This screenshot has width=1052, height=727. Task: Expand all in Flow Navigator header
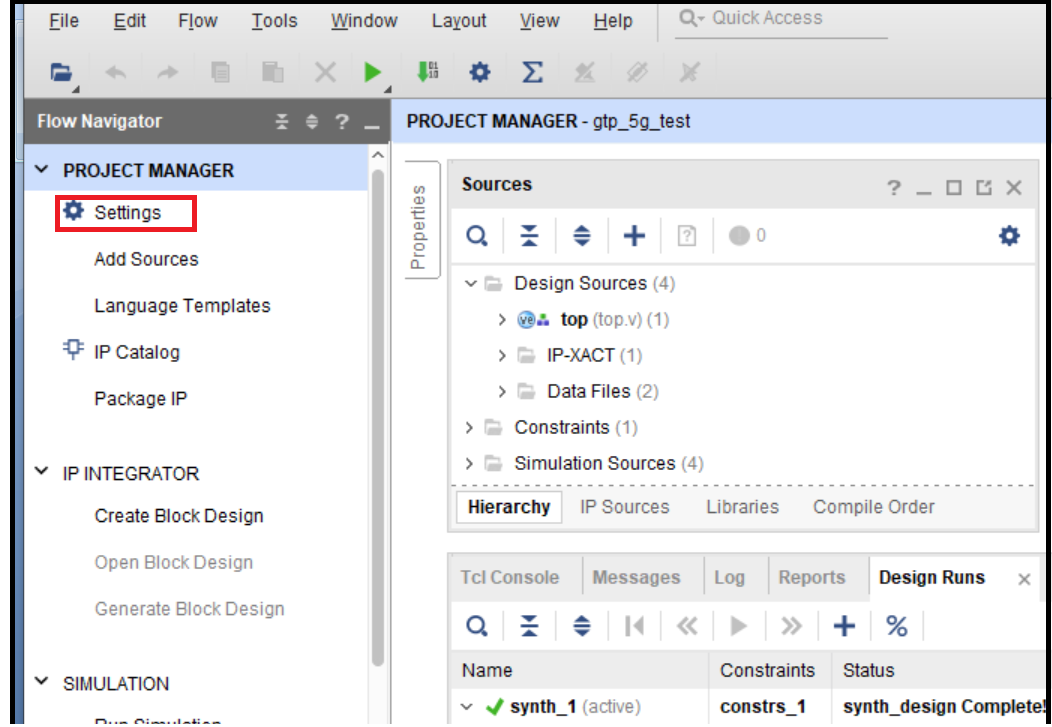pyautogui.click(x=312, y=121)
